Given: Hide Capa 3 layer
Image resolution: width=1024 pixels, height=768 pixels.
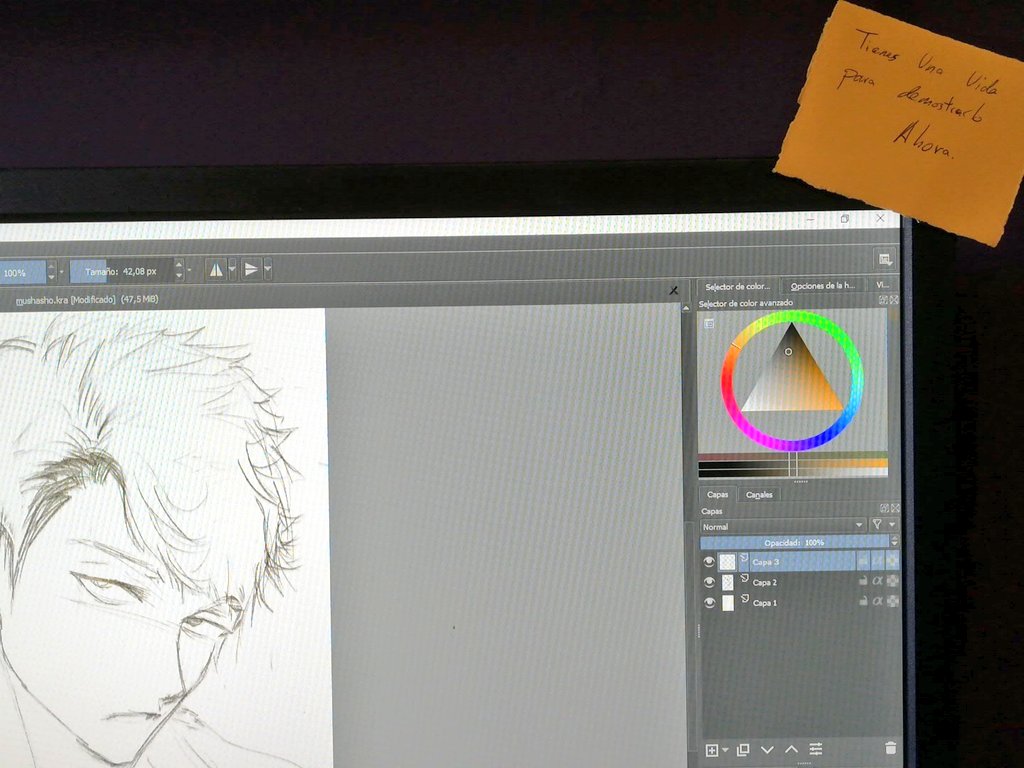Looking at the screenshot, I should click(x=709, y=562).
